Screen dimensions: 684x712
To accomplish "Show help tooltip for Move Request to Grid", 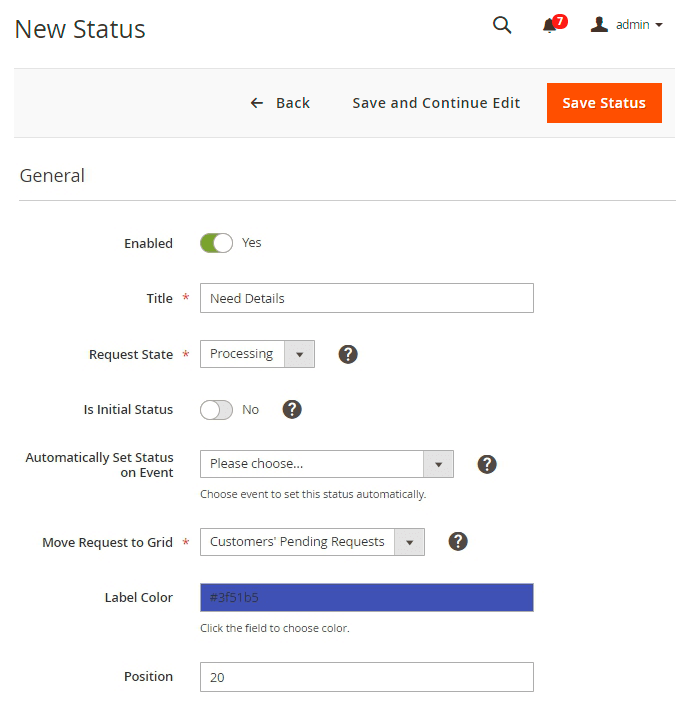I will [458, 541].
